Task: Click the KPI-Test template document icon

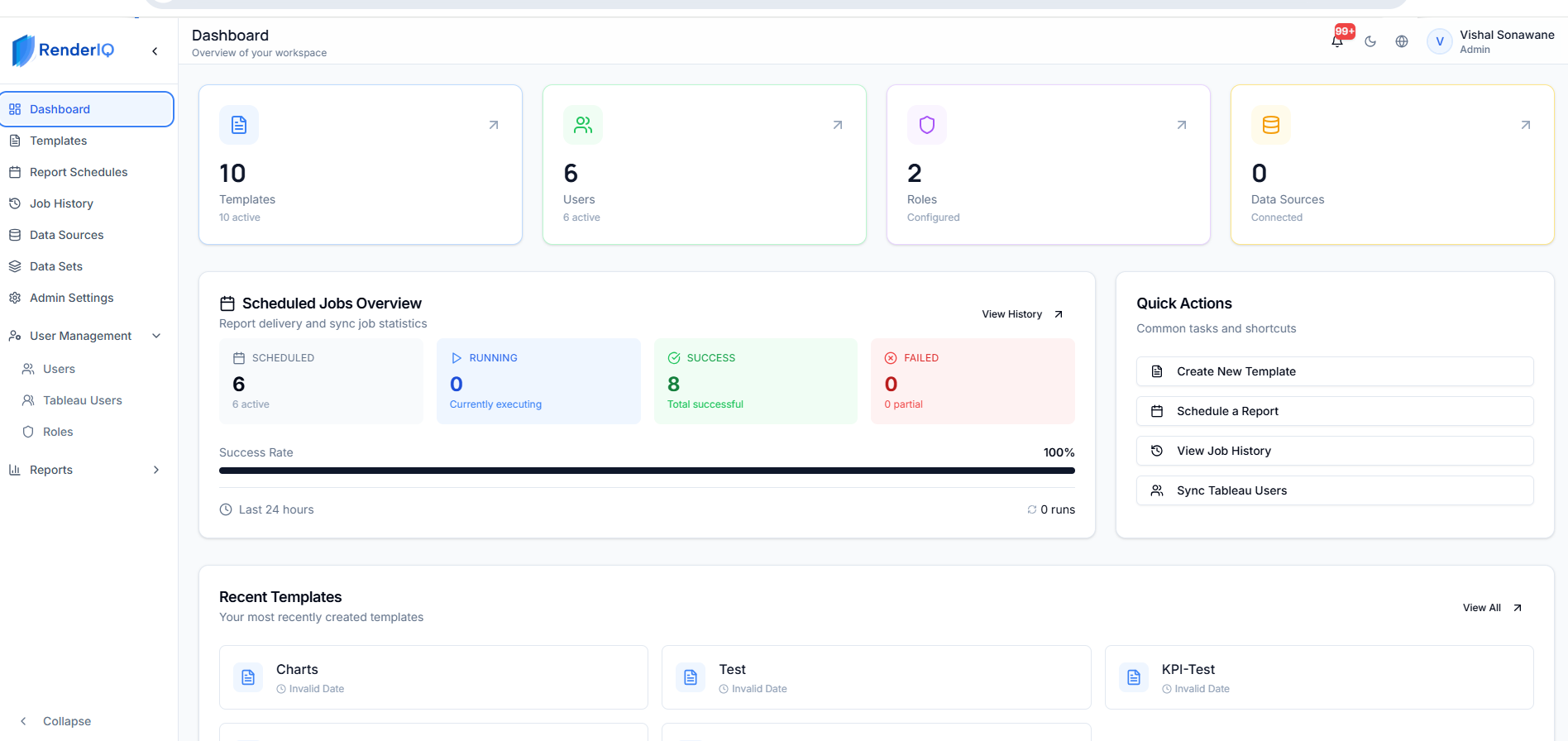Action: (1134, 677)
